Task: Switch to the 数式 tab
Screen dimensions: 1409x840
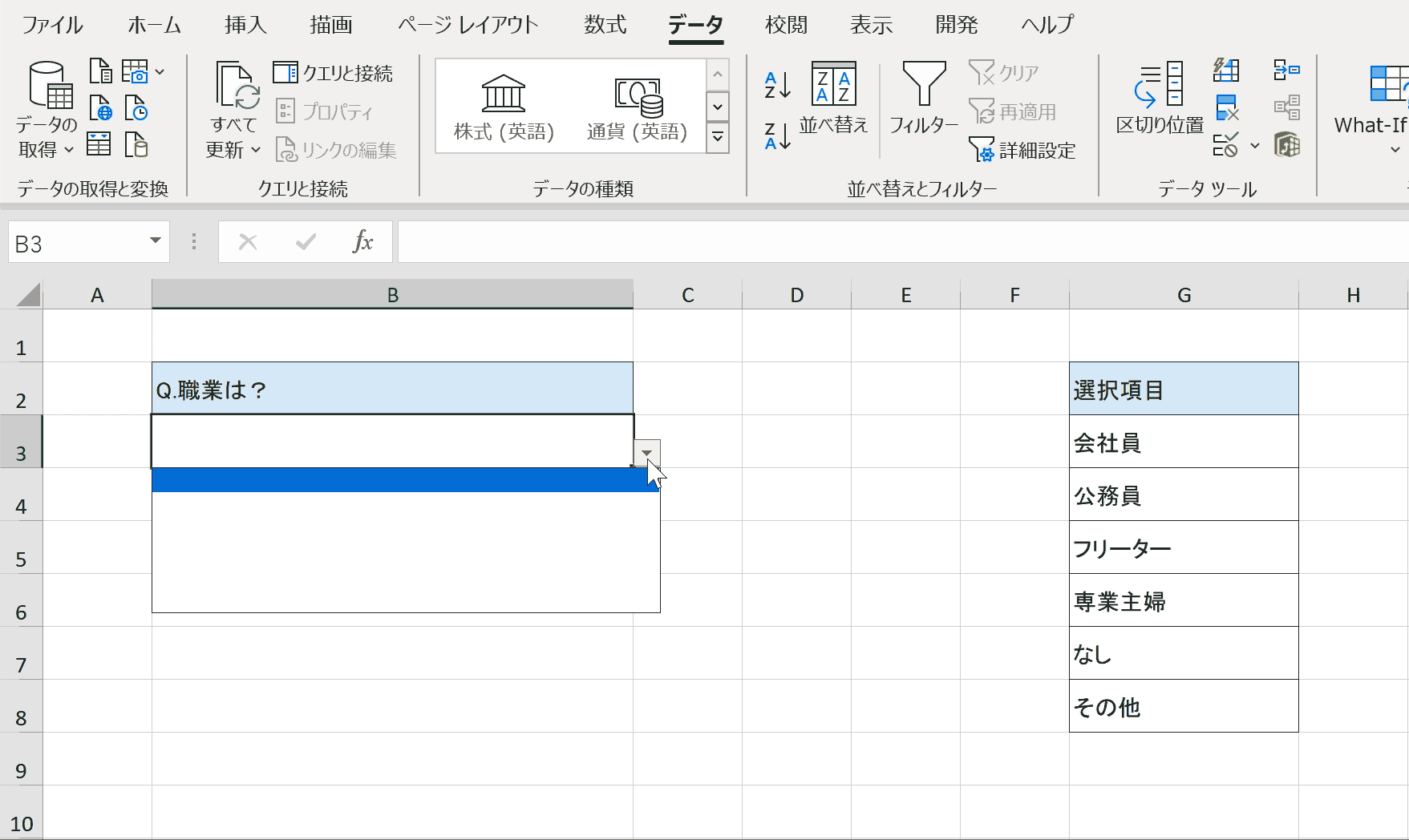Action: point(605,25)
